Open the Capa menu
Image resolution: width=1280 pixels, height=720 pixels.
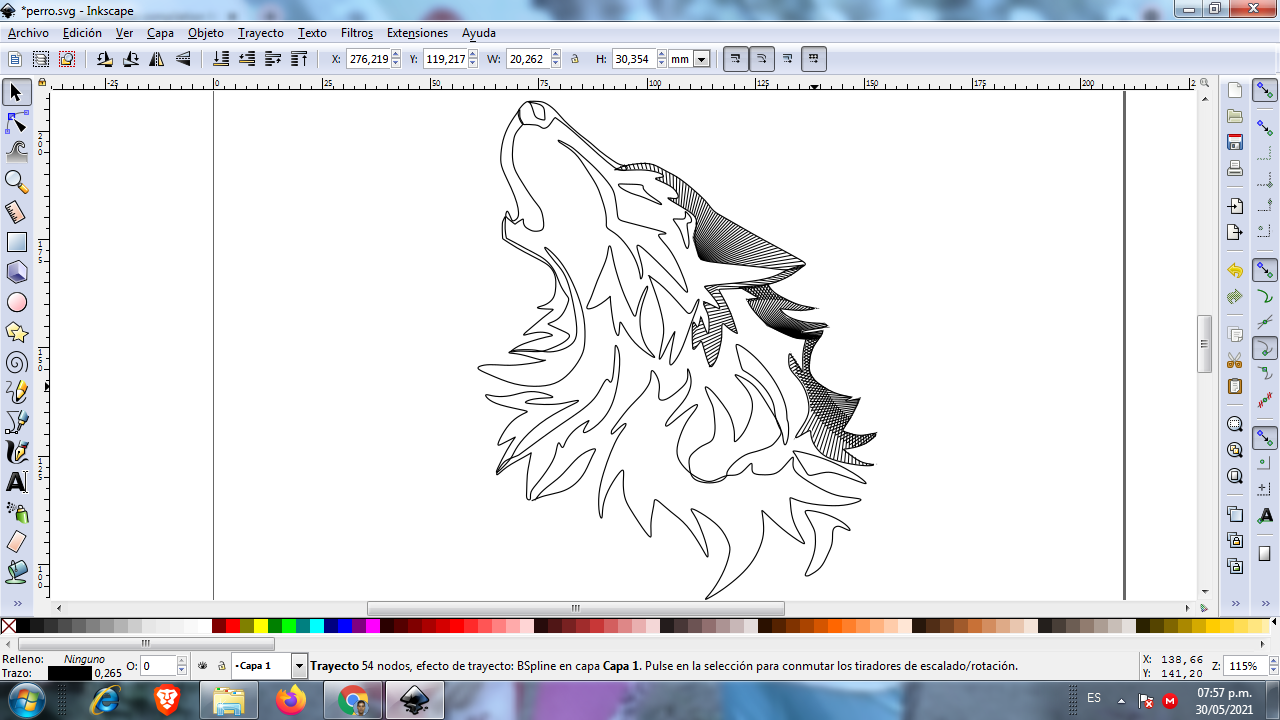coord(160,33)
